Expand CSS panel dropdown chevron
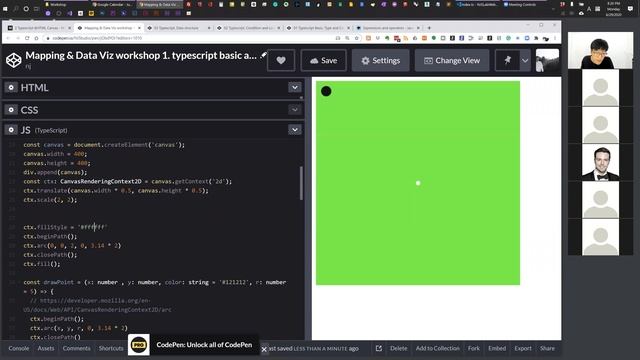The height and width of the screenshot is (360, 640). [x=295, y=109]
